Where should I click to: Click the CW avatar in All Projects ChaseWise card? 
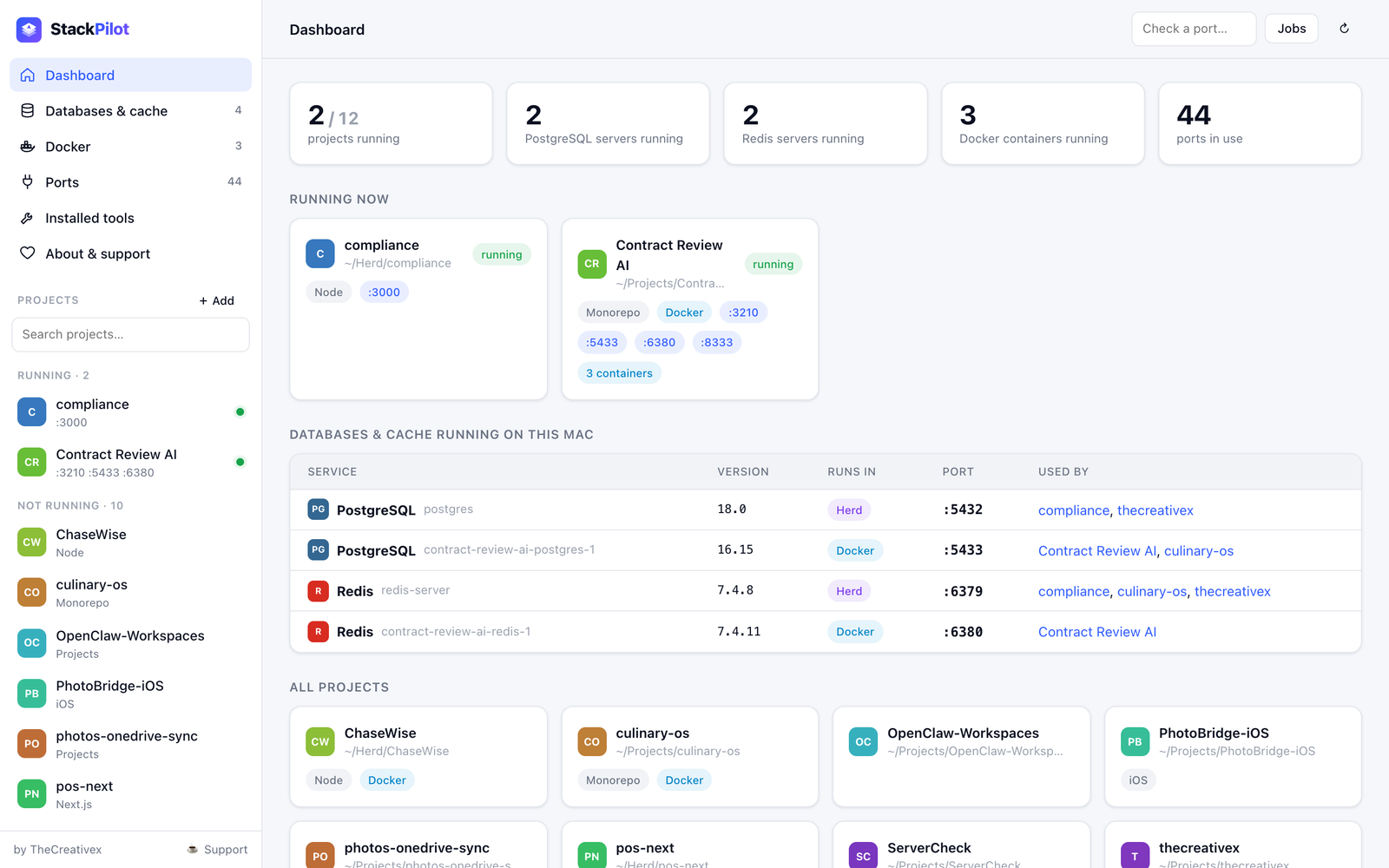tap(320, 742)
